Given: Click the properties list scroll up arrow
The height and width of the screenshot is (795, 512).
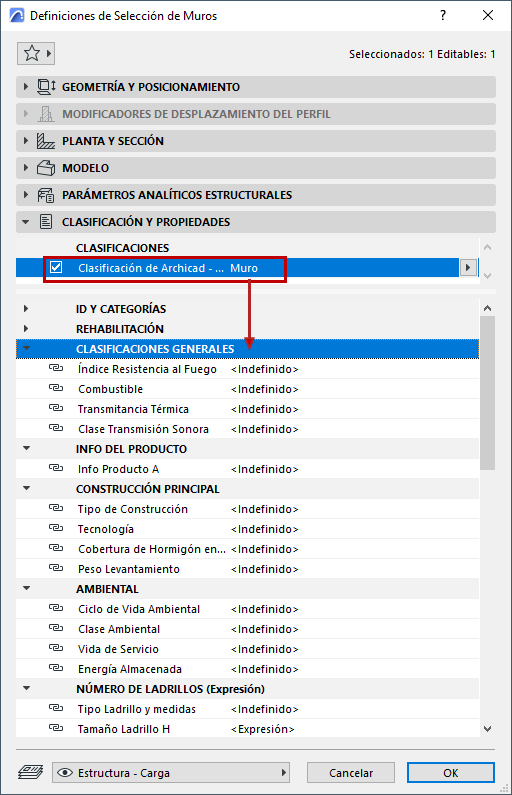Looking at the screenshot, I should click(x=487, y=308).
